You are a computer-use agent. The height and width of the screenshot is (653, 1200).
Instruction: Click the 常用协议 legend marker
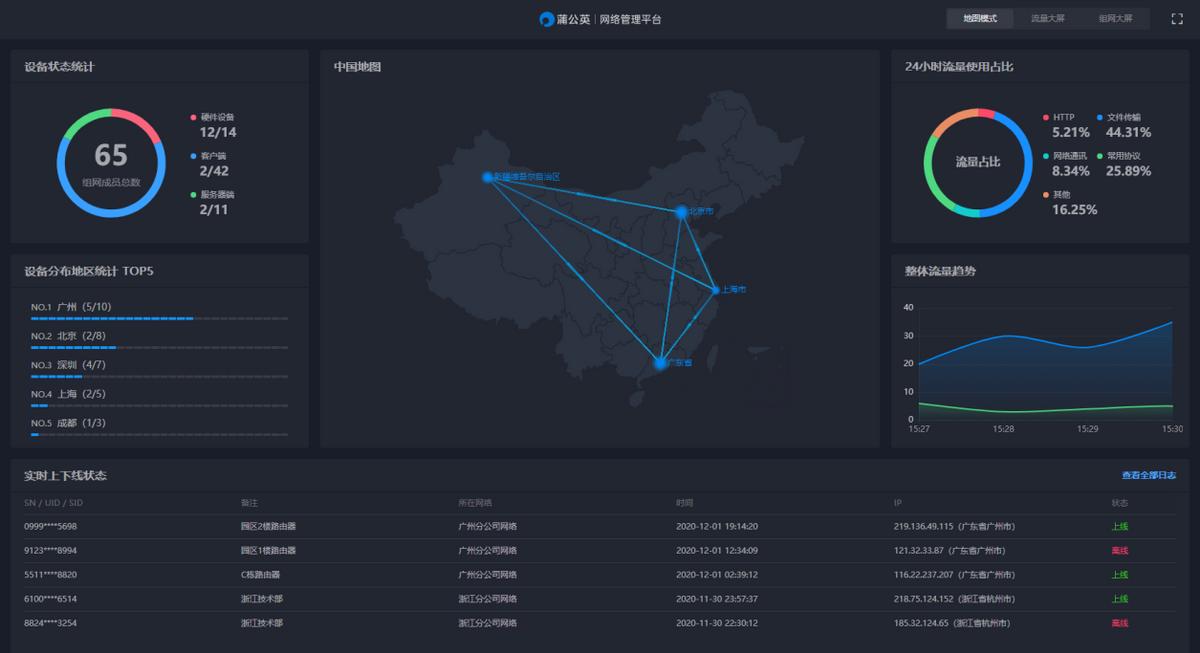click(1101, 155)
